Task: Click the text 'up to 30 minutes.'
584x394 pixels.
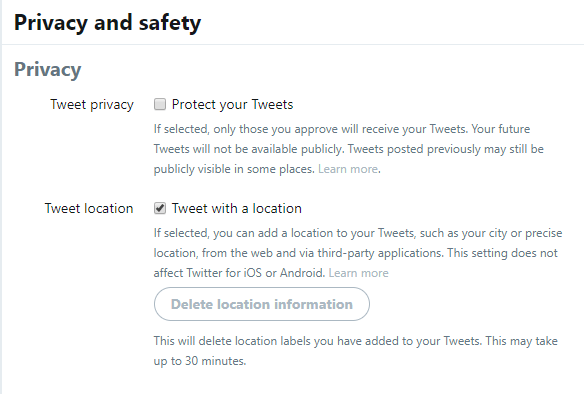Action: coord(200,361)
